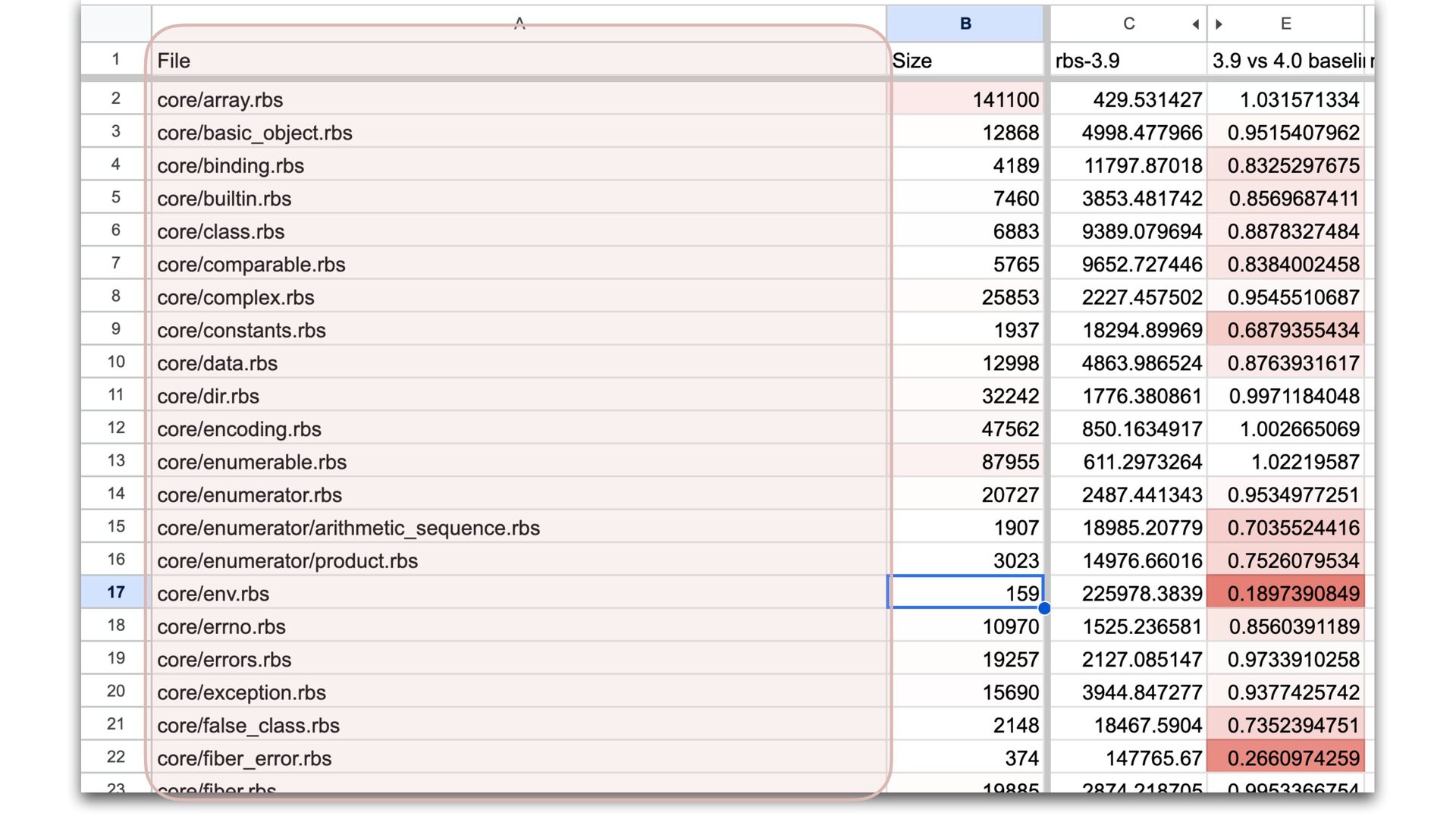The image size is (1456, 819).
Task: Click the left-pointing unhide arrow in column C header
Action: coord(1195,24)
